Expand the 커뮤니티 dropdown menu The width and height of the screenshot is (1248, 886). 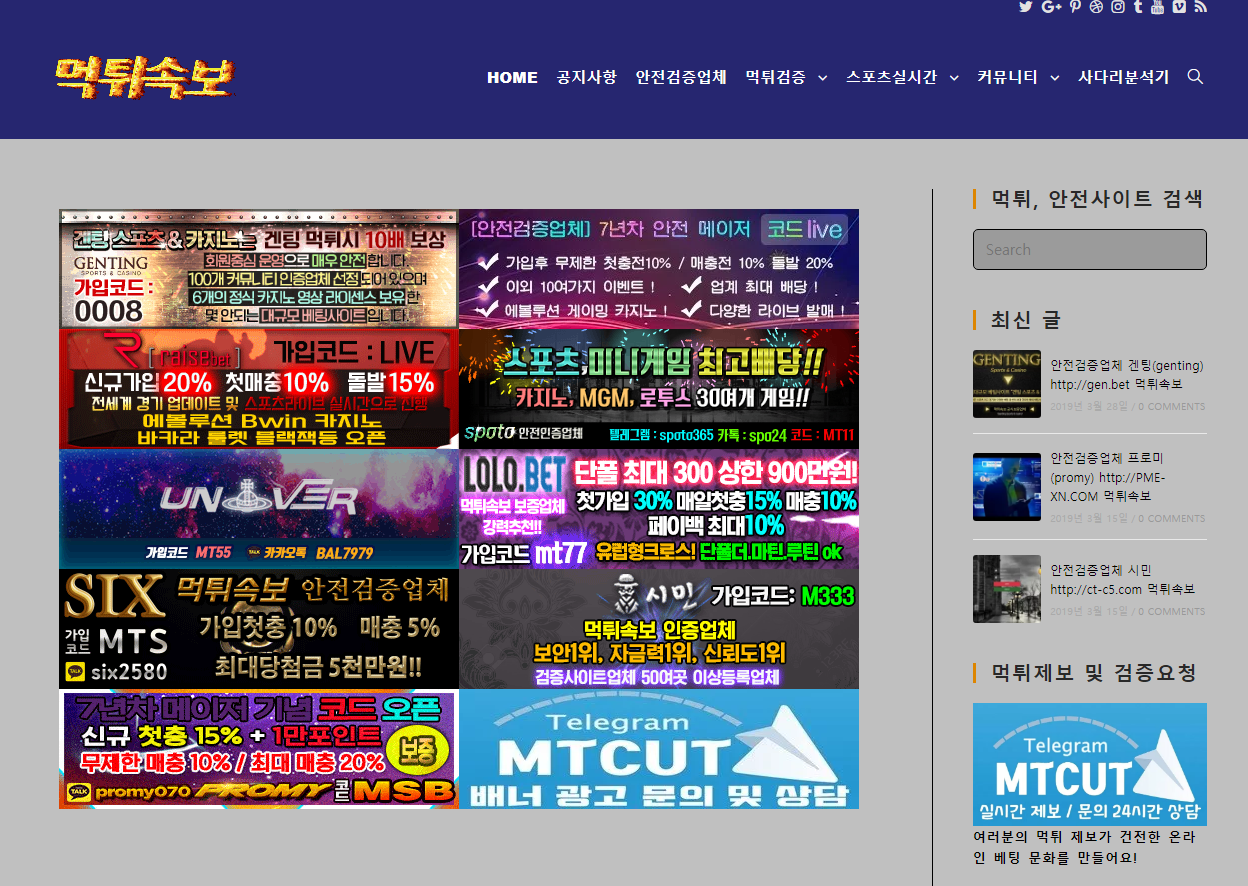pyautogui.click(x=1018, y=77)
